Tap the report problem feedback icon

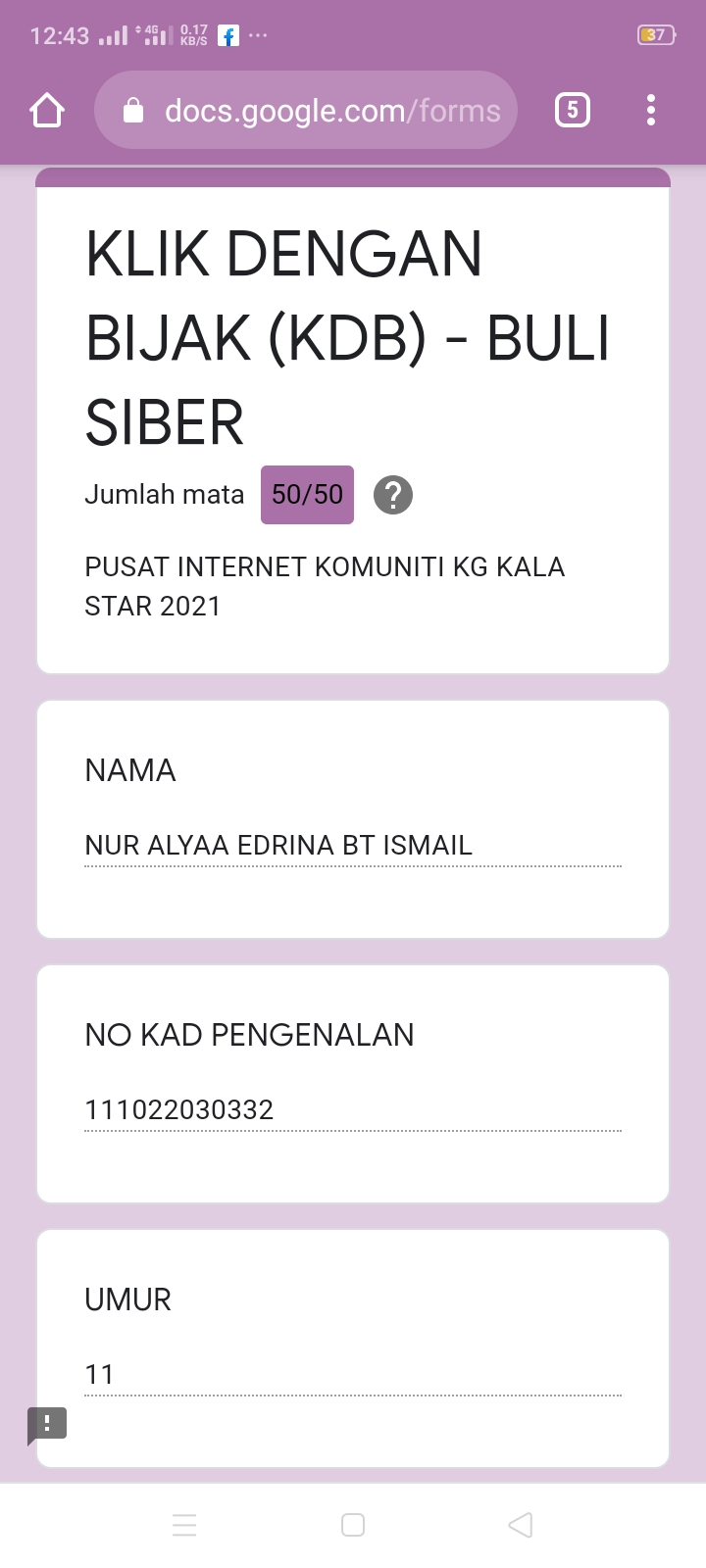click(x=47, y=1424)
